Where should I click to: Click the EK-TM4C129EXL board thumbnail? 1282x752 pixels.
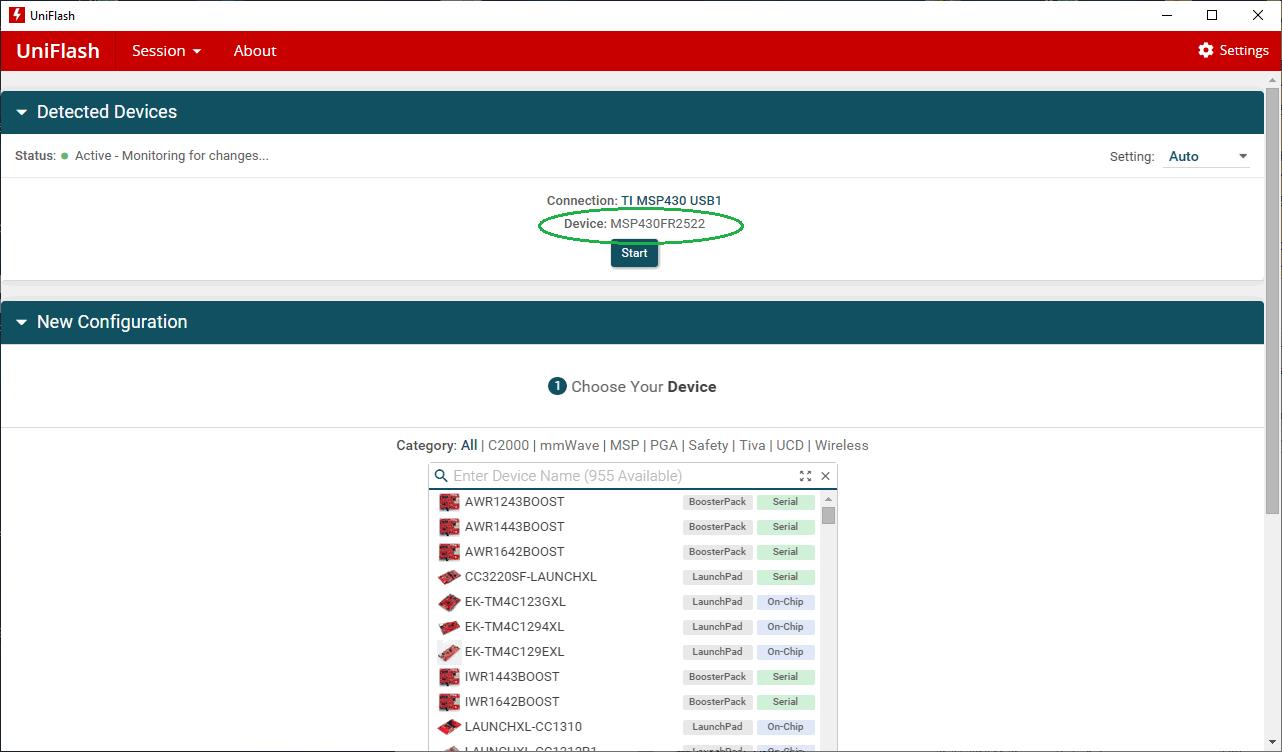pyautogui.click(x=449, y=652)
